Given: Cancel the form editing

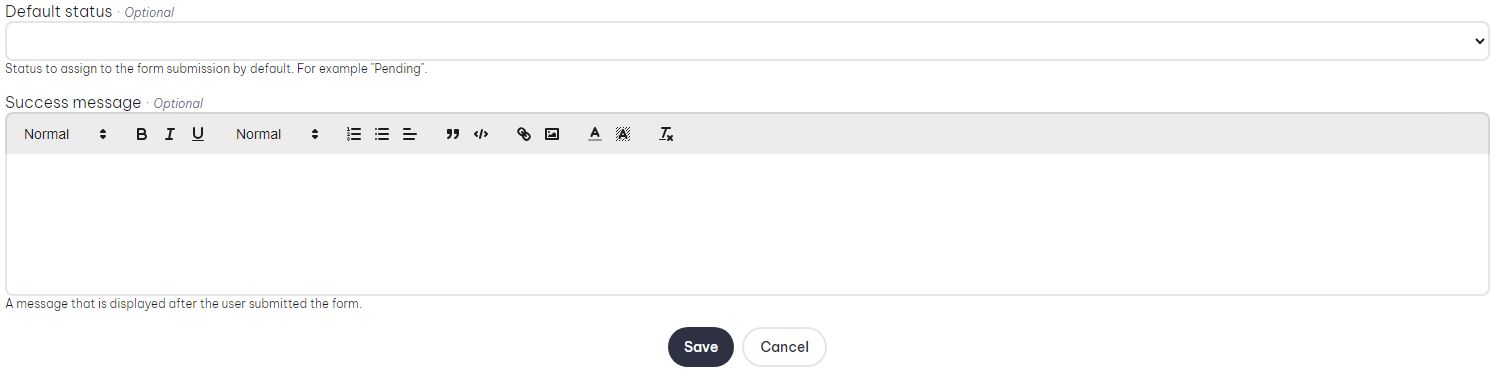Looking at the screenshot, I should (x=784, y=347).
